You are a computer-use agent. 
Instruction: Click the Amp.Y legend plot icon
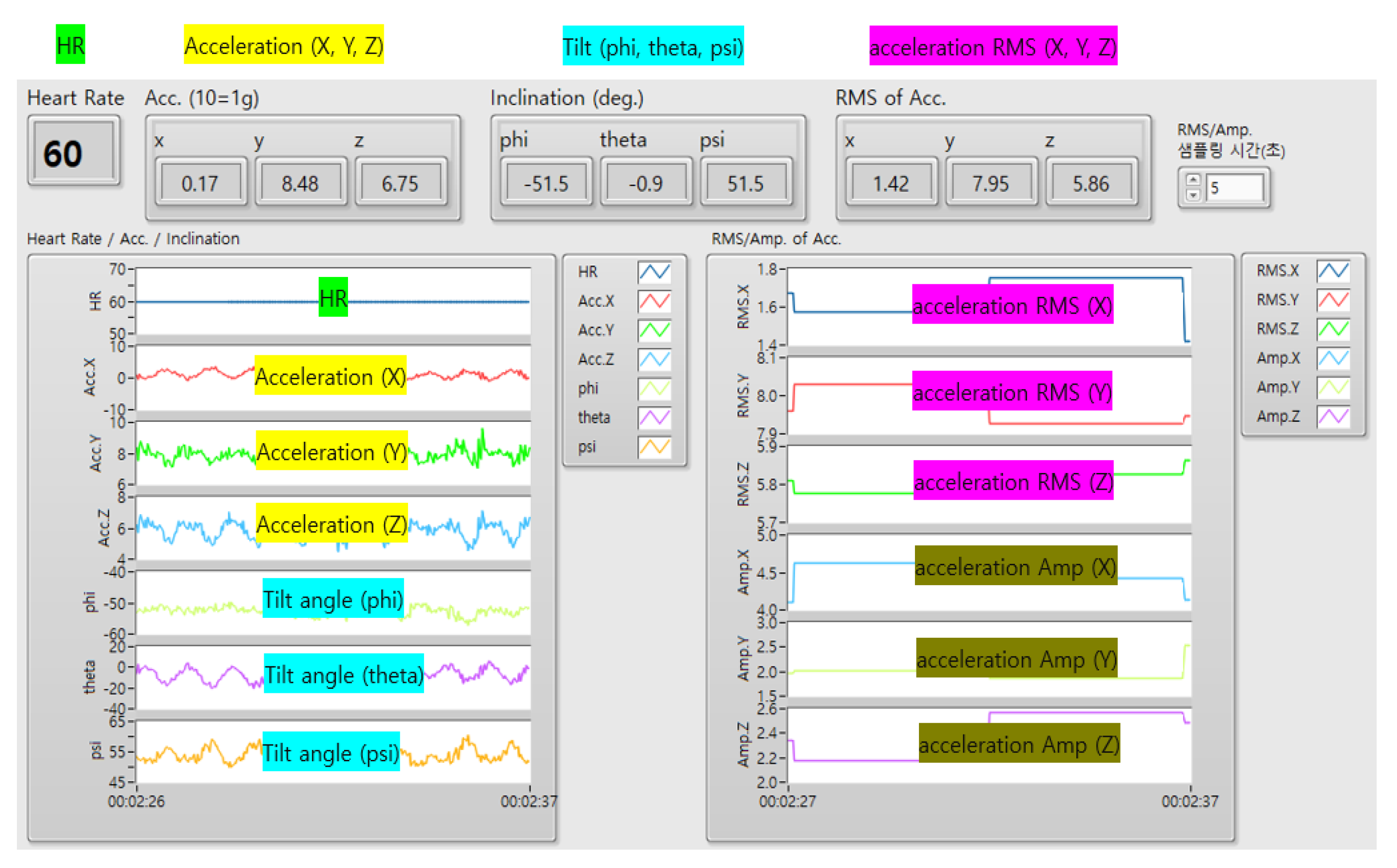(1332, 388)
